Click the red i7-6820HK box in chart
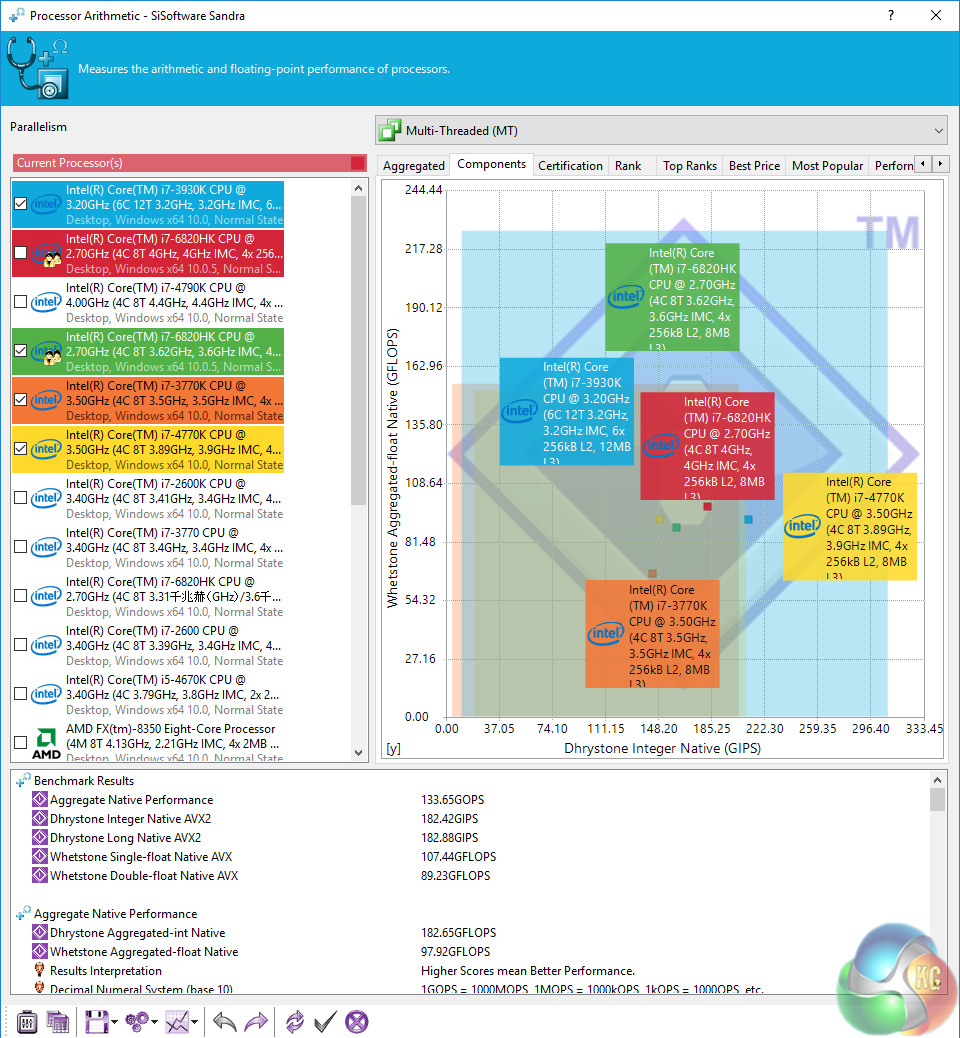This screenshot has height=1038, width=960. (x=707, y=446)
